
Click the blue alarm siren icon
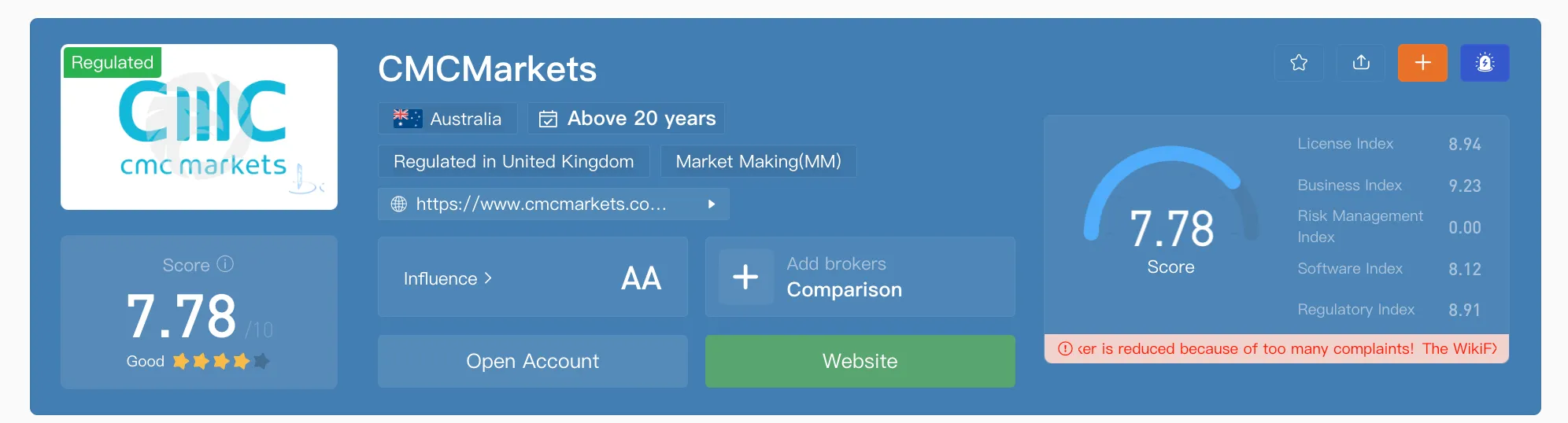click(x=1485, y=63)
